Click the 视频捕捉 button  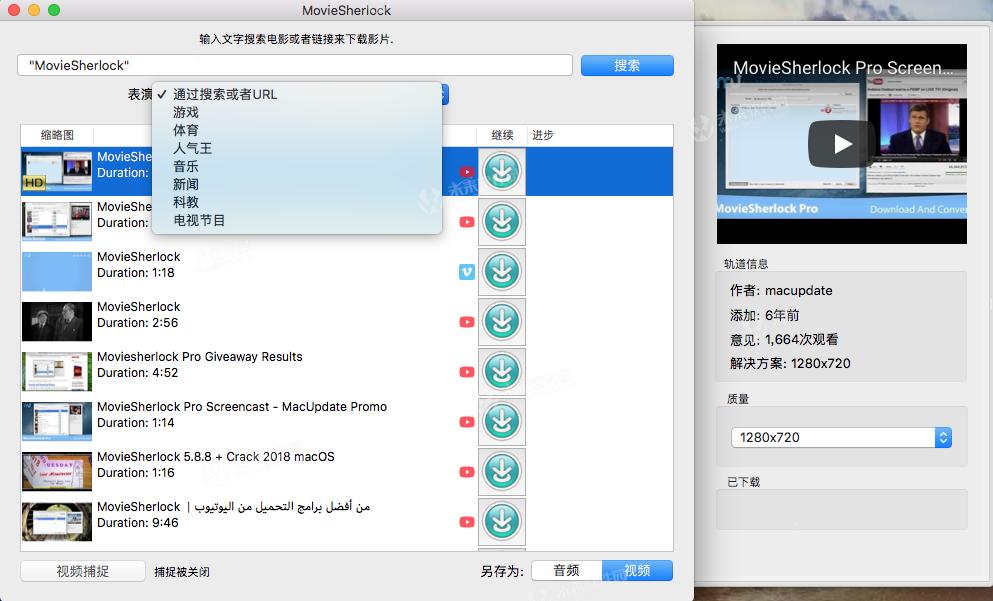(x=82, y=570)
